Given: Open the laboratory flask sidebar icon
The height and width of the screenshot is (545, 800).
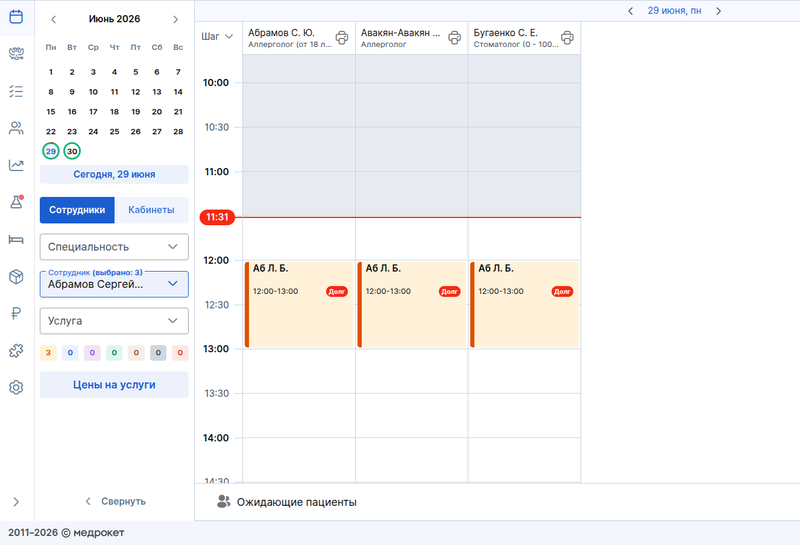Looking at the screenshot, I should coord(16,202).
